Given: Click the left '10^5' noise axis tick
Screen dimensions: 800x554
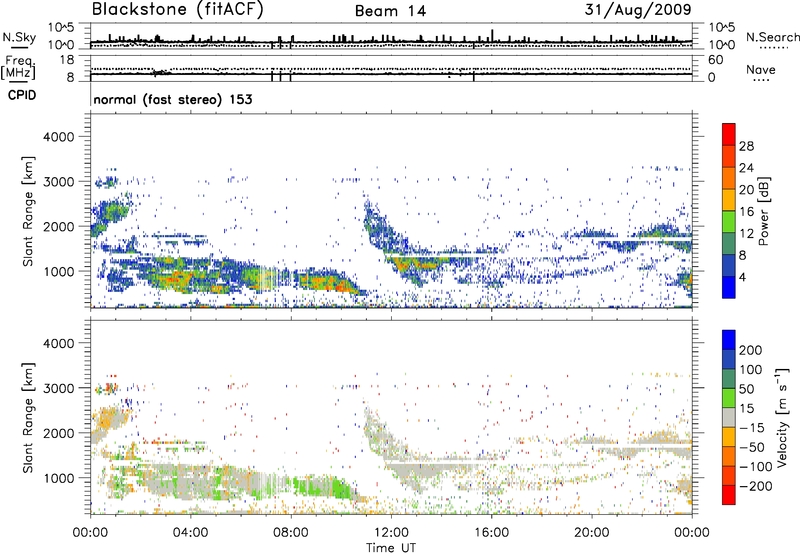Looking at the screenshot, I should point(61,27).
